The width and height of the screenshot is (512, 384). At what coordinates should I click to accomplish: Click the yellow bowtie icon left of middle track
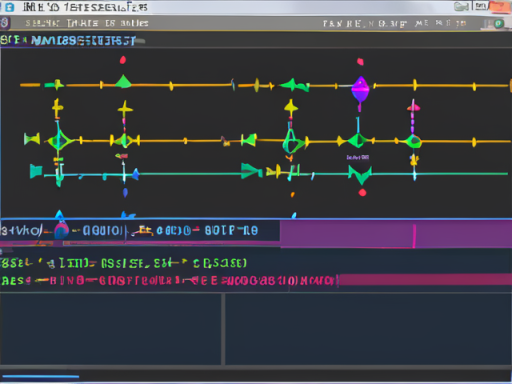coord(32,139)
